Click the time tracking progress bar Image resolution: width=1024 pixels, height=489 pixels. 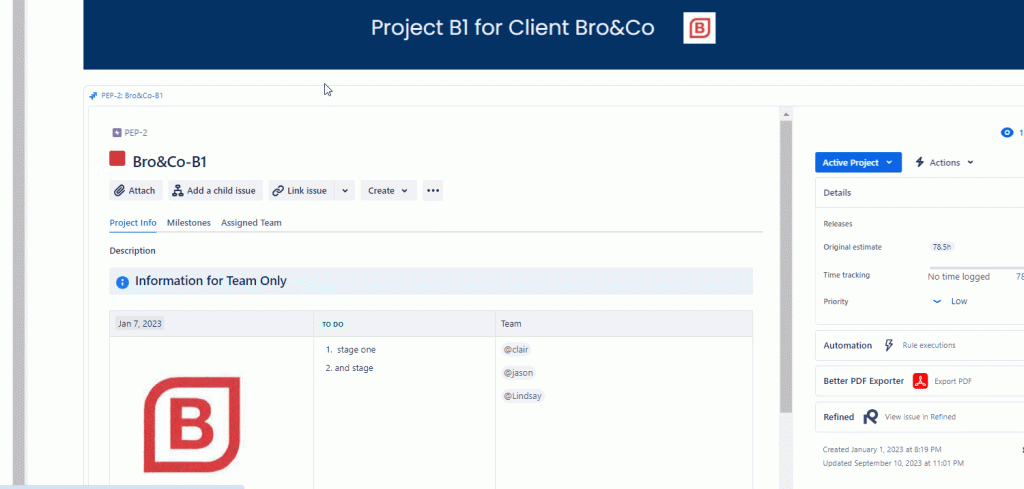(977, 268)
